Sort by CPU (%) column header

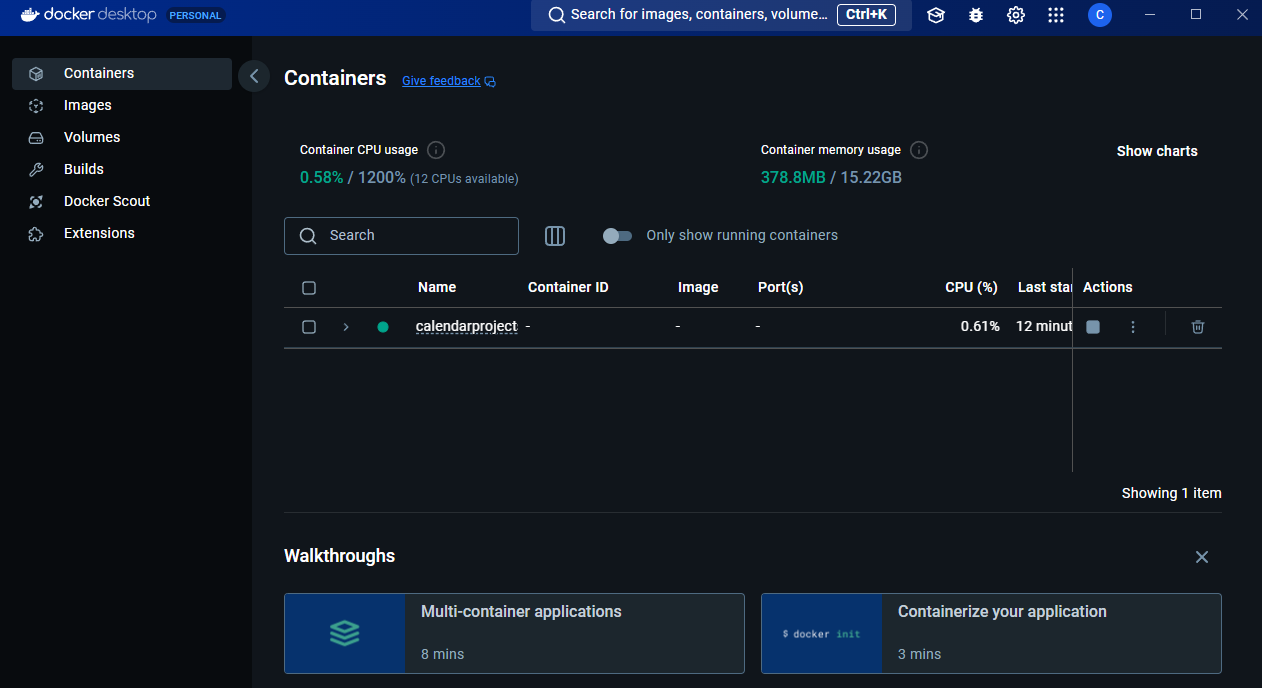pos(972,287)
